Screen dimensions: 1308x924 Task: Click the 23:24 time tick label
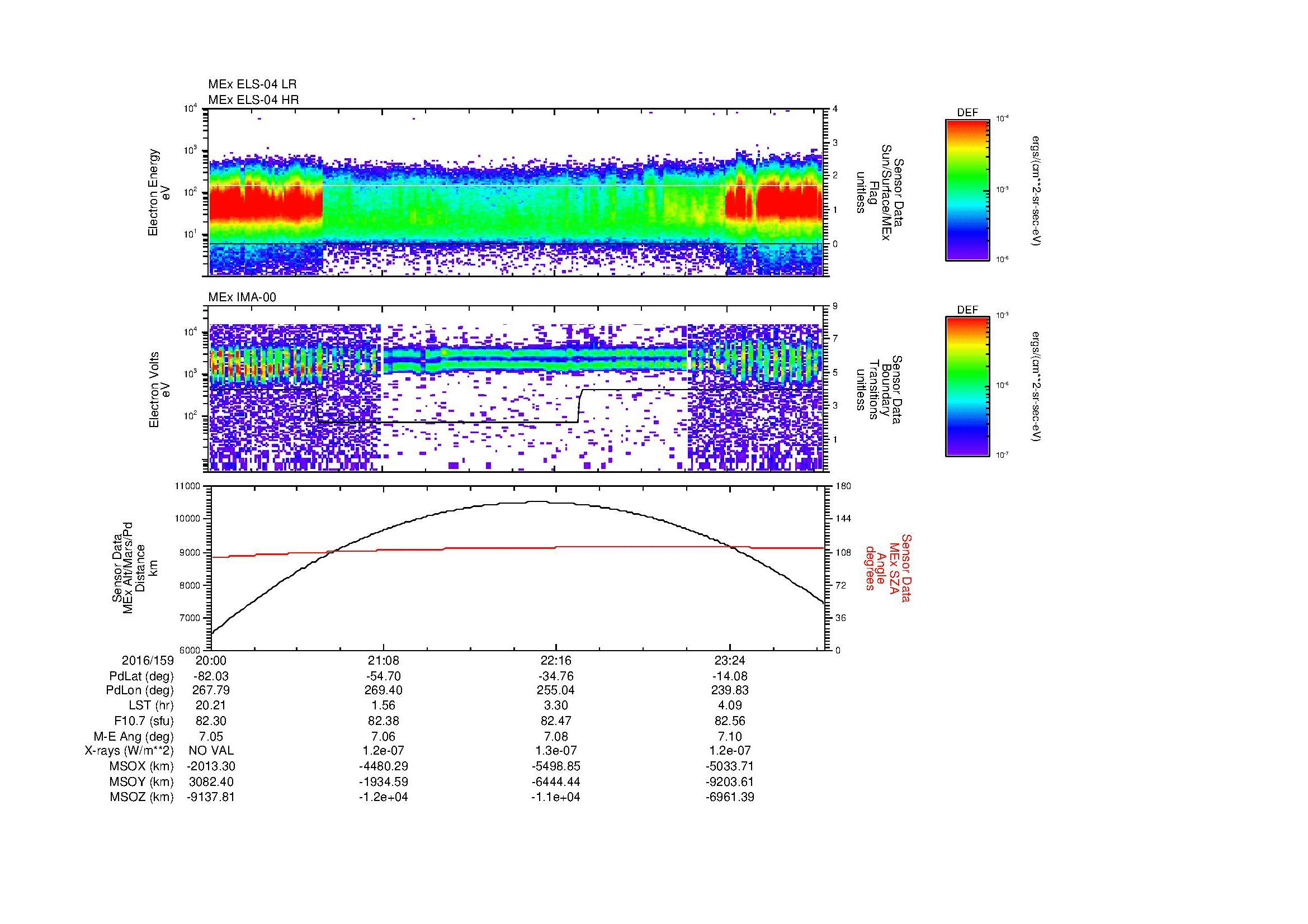(730, 661)
